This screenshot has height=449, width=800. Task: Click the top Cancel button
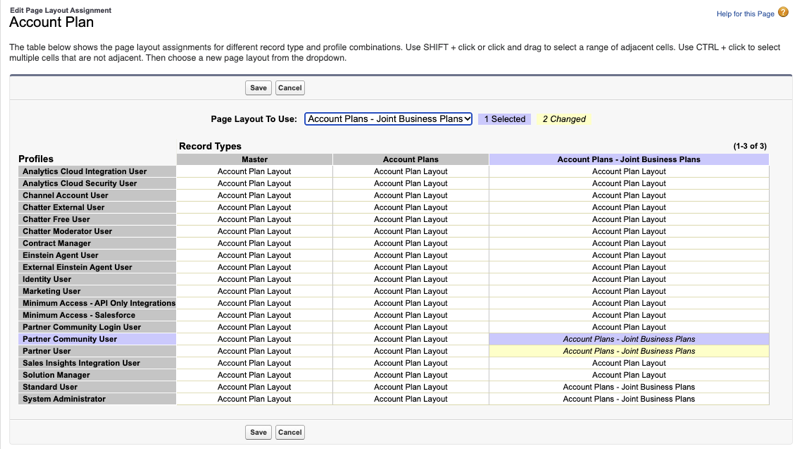(x=290, y=88)
